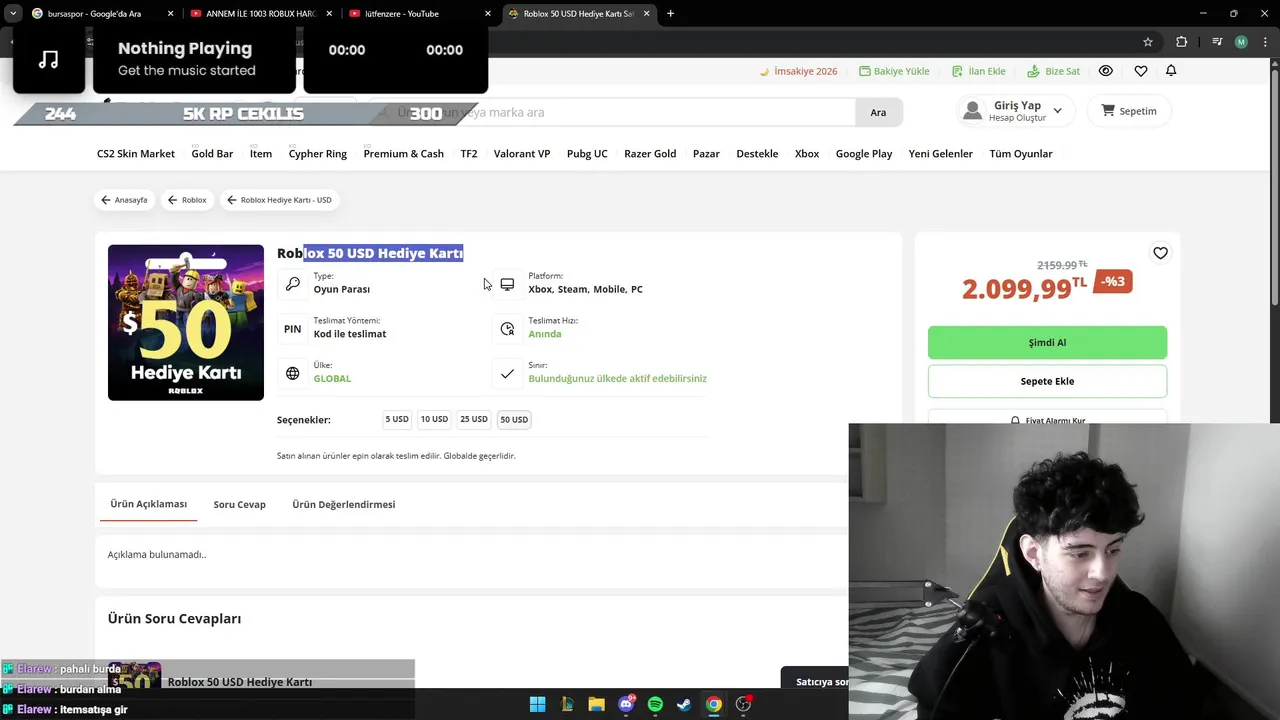Click the -%3 discount badge
Image resolution: width=1280 pixels, height=720 pixels.
tap(1113, 281)
